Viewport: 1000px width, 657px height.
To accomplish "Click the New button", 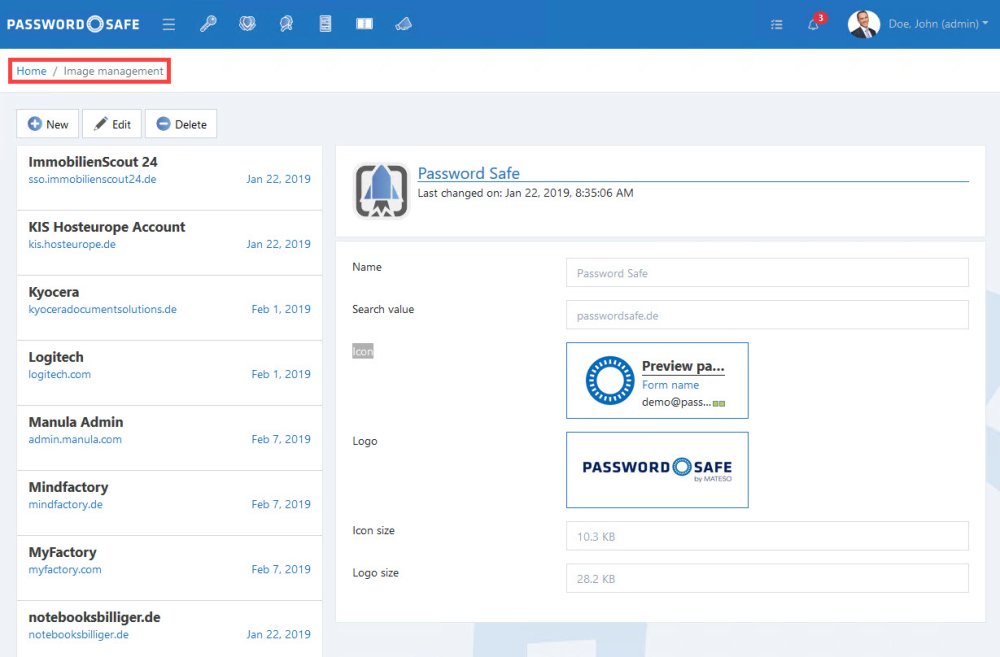I will pos(48,124).
